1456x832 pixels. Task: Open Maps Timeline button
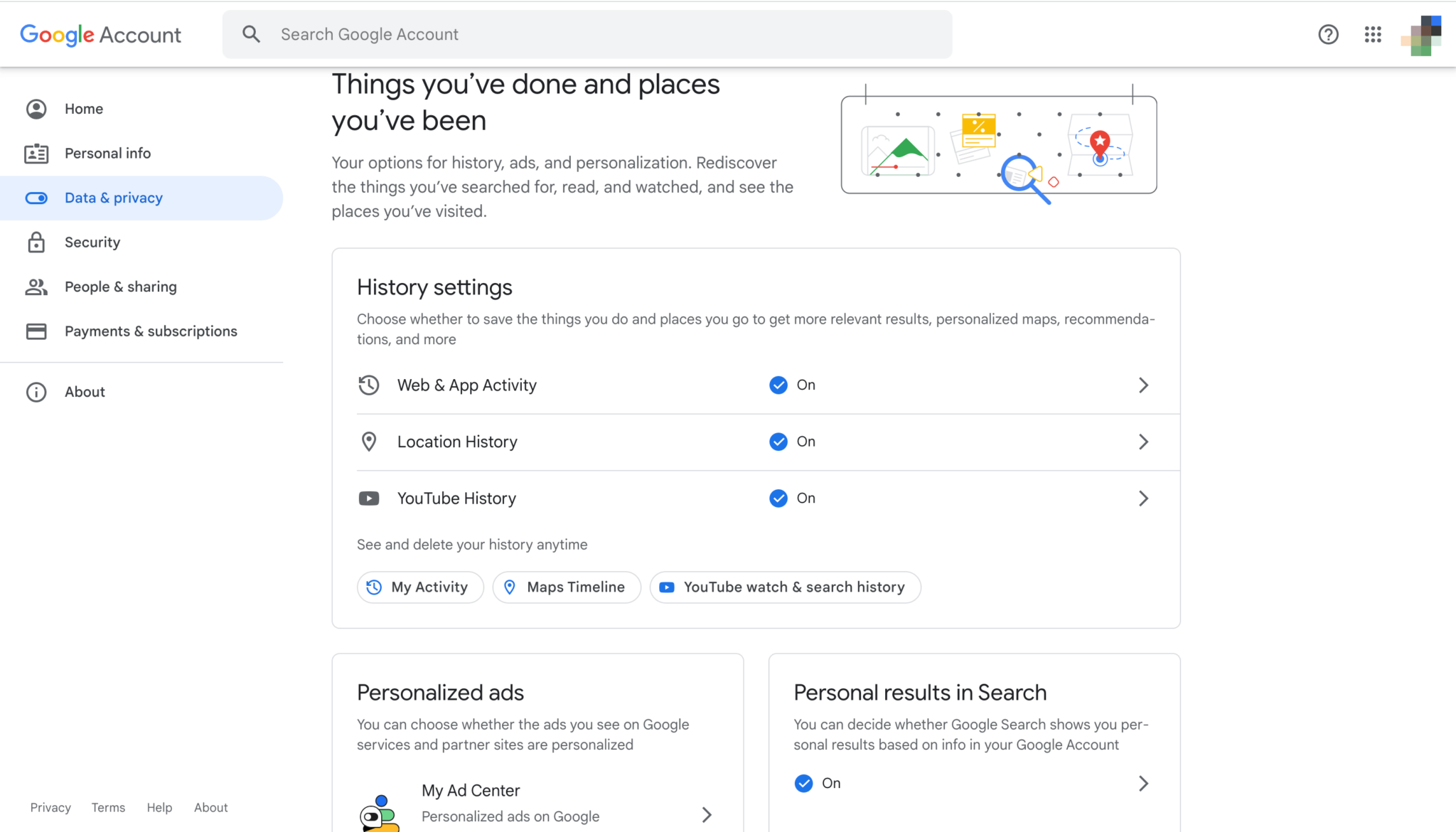coord(567,587)
